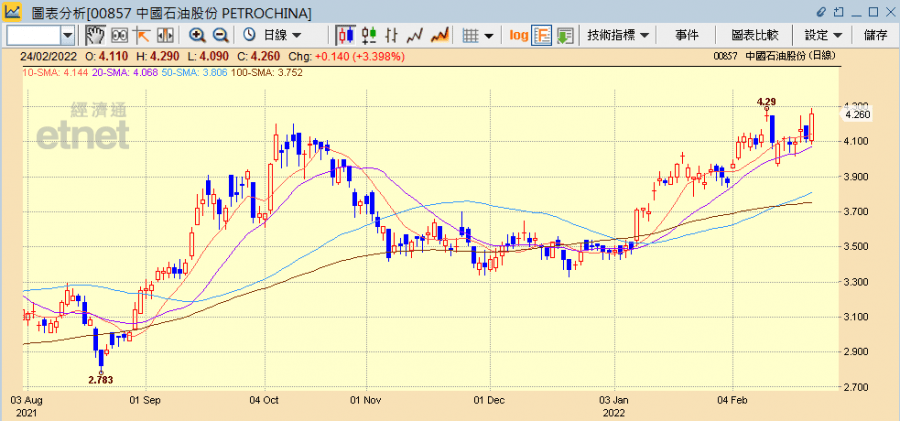Switch to candlestick chart type
Image resolution: width=900 pixels, height=421 pixels.
click(x=347, y=35)
